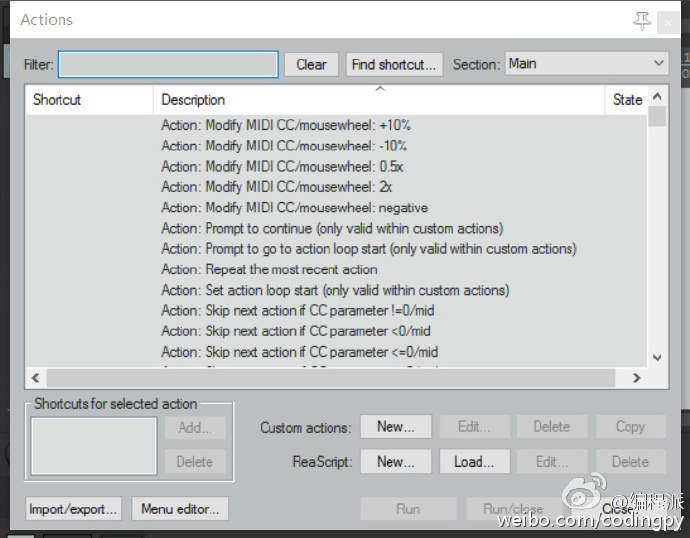Select 'Set action loop start' action row
690x538 pixels.
coord(335,290)
